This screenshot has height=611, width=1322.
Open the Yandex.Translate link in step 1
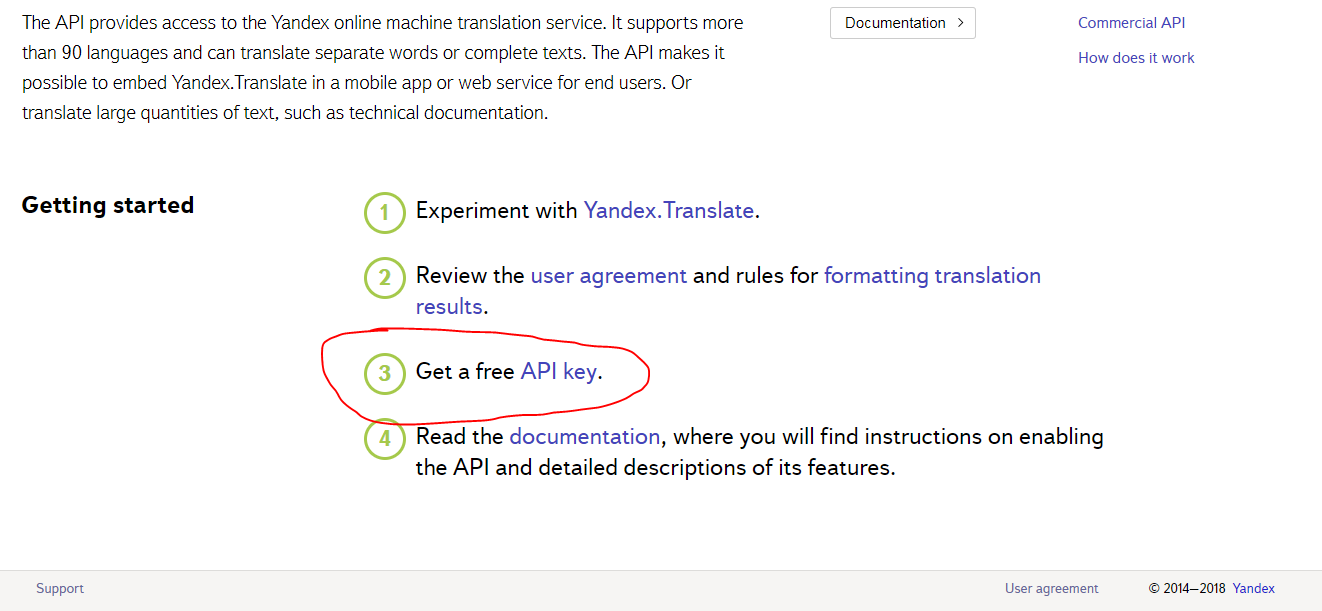668,211
